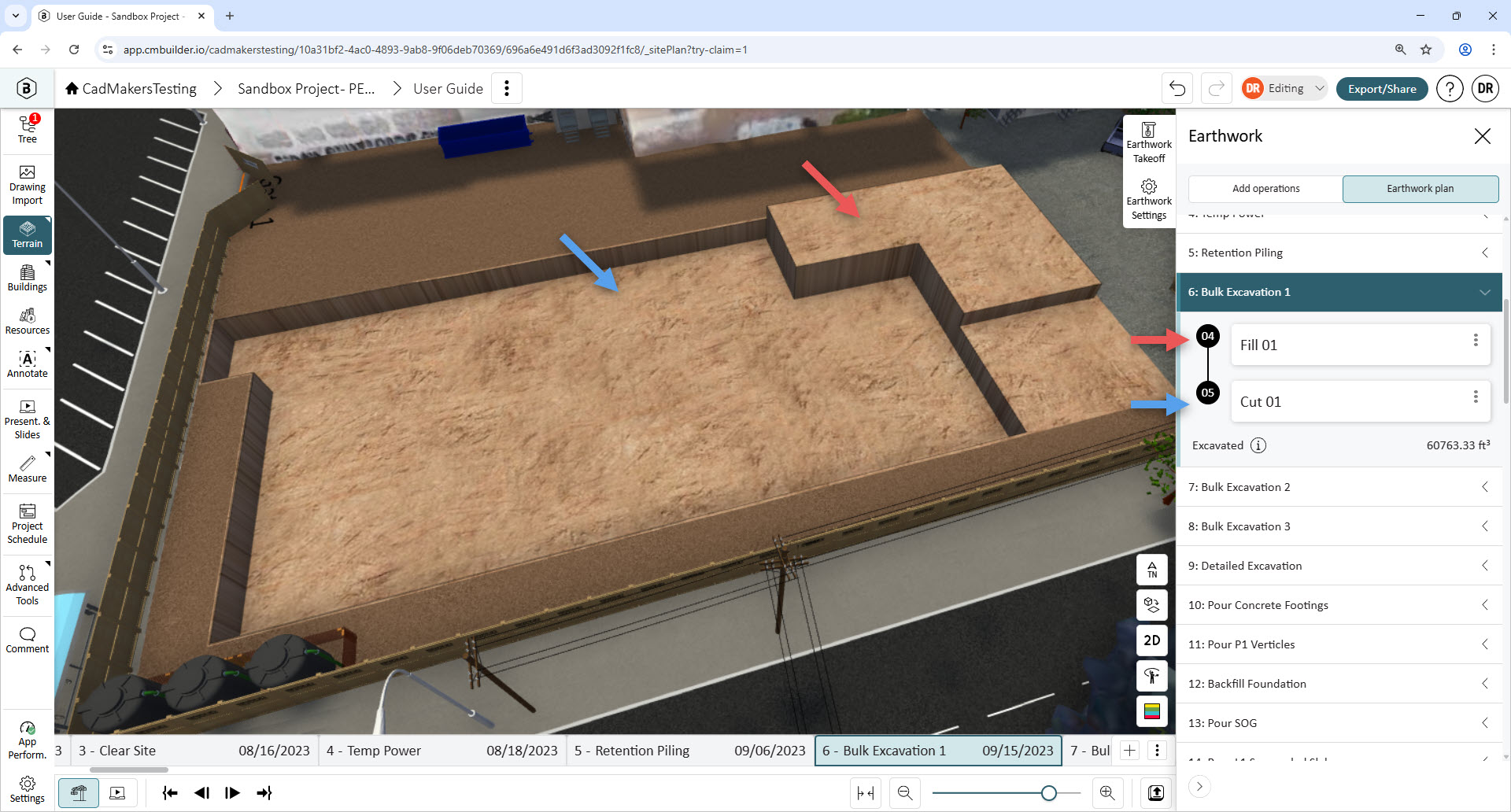Click the timeline zoom slider handle
Screen dimensions: 1511x812
click(1048, 793)
